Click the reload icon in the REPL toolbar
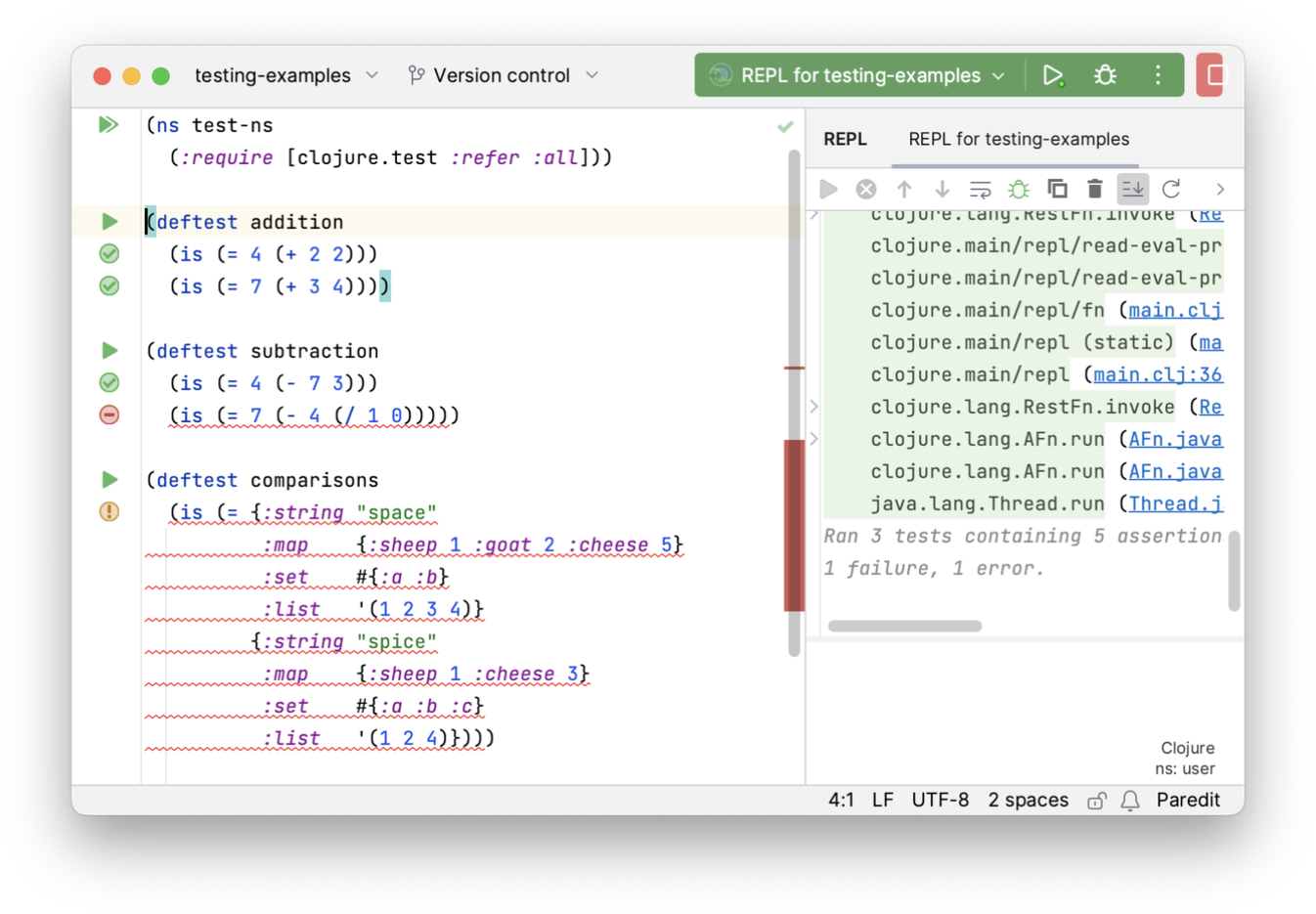Image resolution: width=1316 pixels, height=914 pixels. tap(1171, 189)
